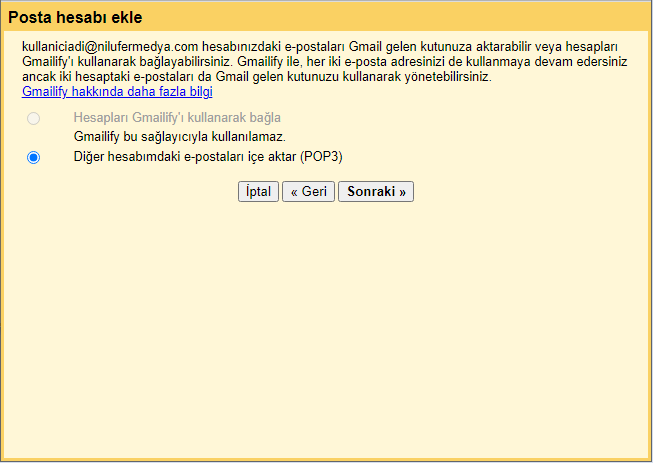Select the Gmailify account linking radio button
The image size is (653, 463).
[x=33, y=119]
